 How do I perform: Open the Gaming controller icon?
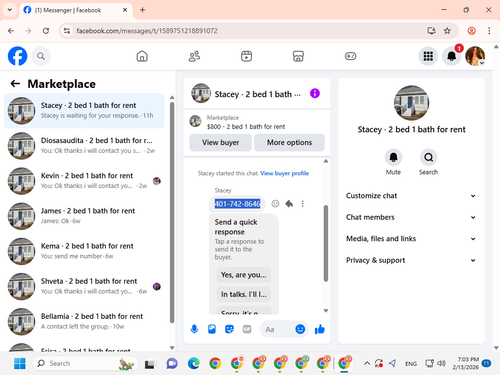[x=350, y=56]
